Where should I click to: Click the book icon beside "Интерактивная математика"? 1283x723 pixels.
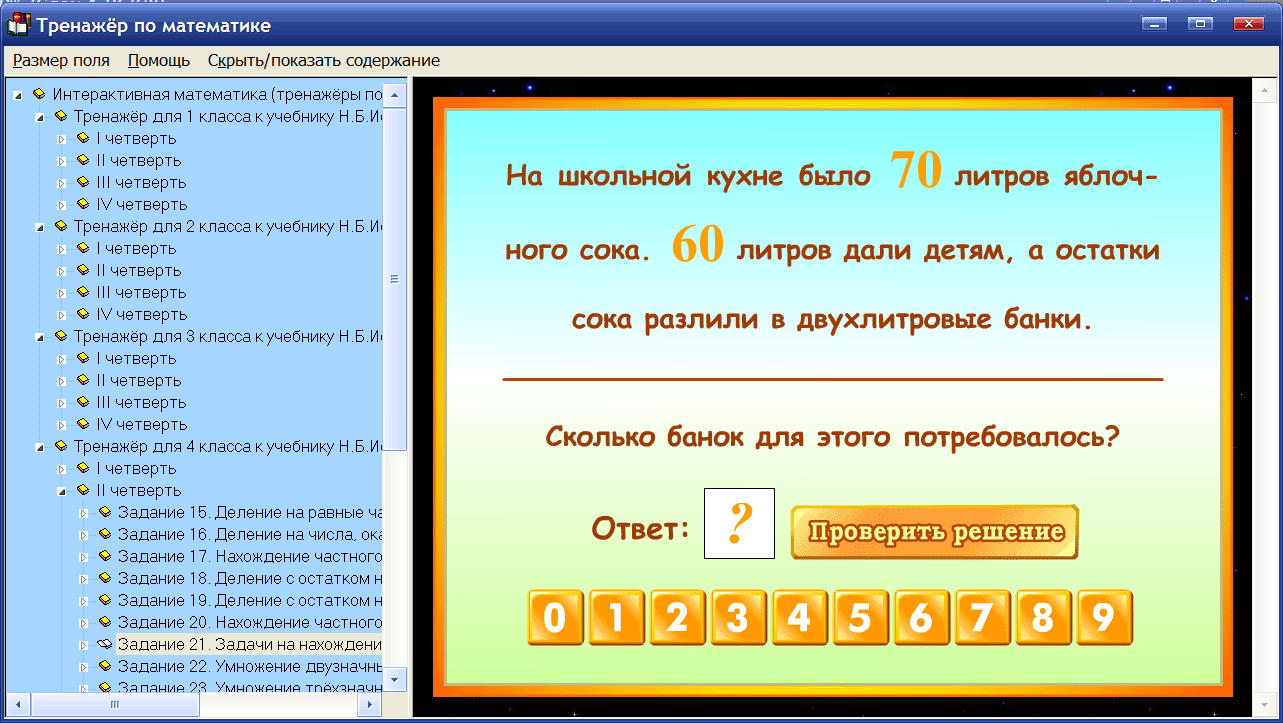pyautogui.click(x=38, y=94)
